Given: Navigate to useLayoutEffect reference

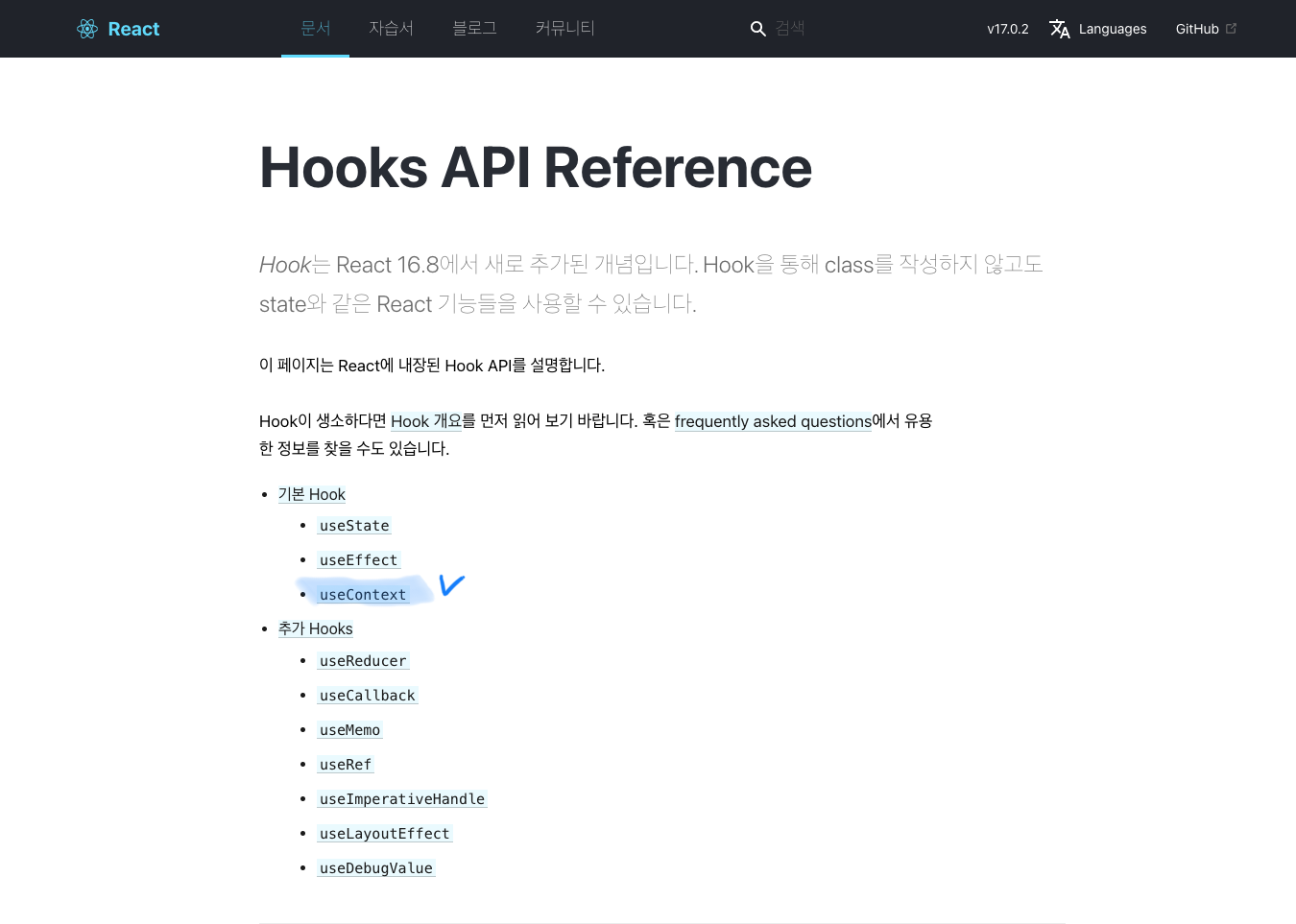Looking at the screenshot, I should pyautogui.click(x=385, y=834).
